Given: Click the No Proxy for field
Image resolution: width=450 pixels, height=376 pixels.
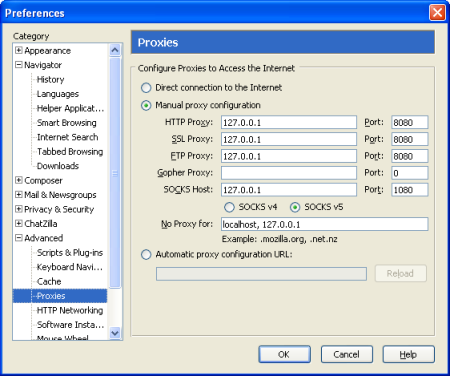Looking at the screenshot, I should coord(325,224).
